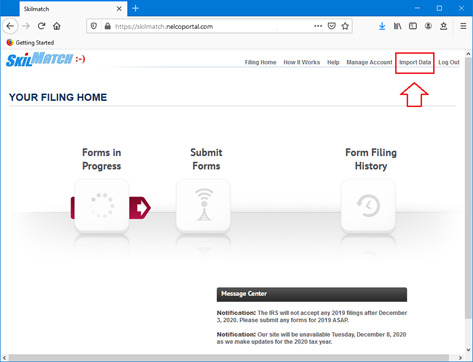Viewport: 473px width, 362px height.
Task: Go to Filing Home in the menu
Action: click(x=260, y=62)
